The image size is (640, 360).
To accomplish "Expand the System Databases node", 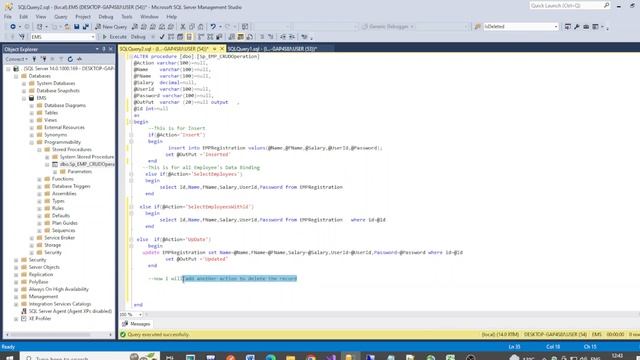I will pyautogui.click(x=24, y=83).
